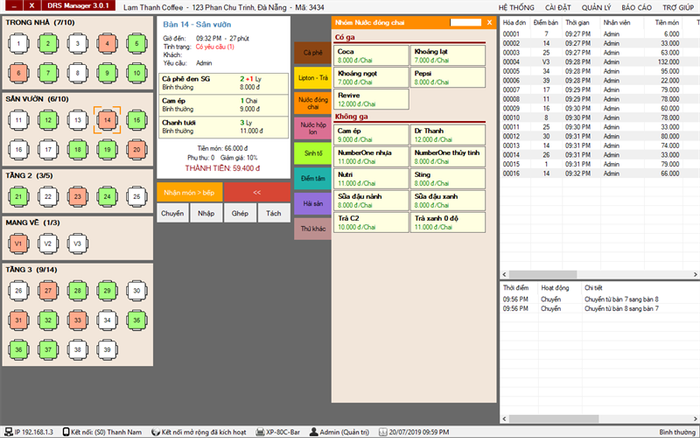
Task: Add Pepsi to the order
Action: coord(447,78)
